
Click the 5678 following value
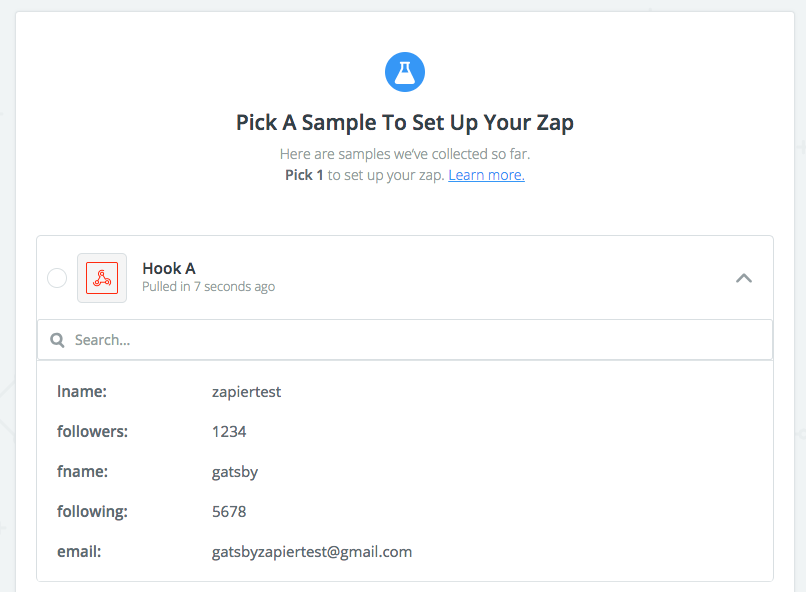click(x=229, y=512)
